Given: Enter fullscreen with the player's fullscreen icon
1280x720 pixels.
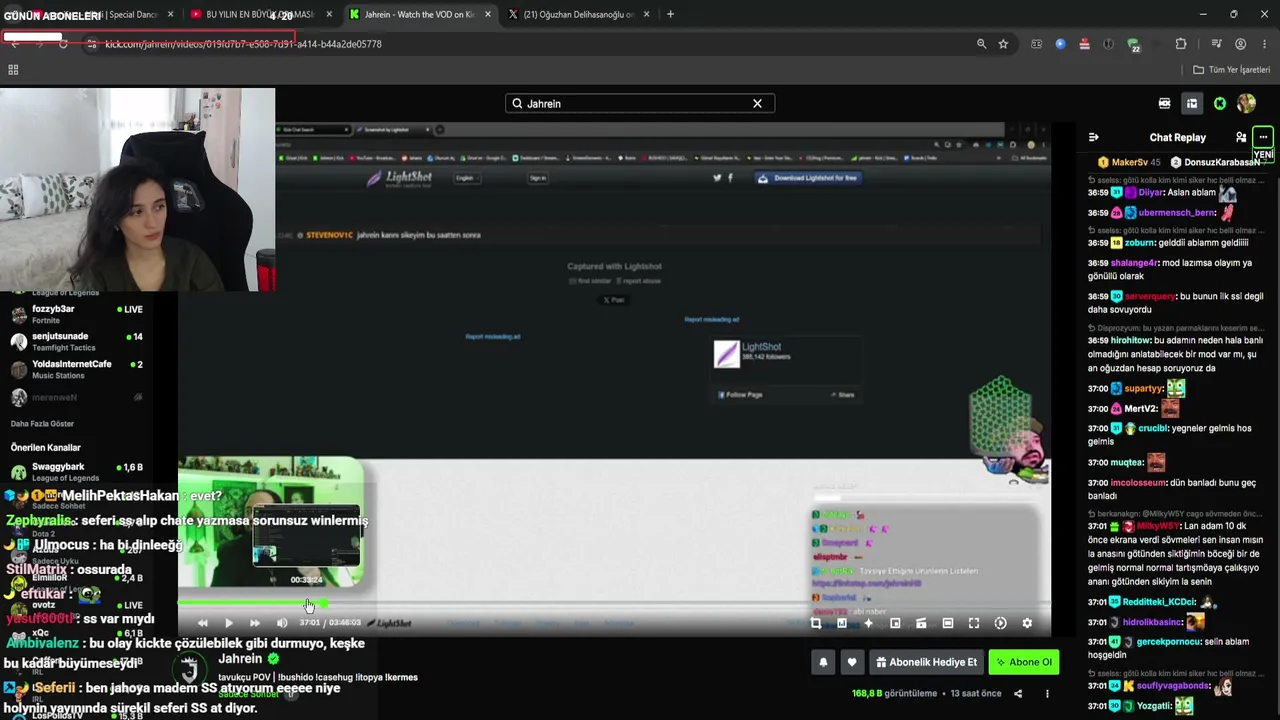Looking at the screenshot, I should coord(974,623).
